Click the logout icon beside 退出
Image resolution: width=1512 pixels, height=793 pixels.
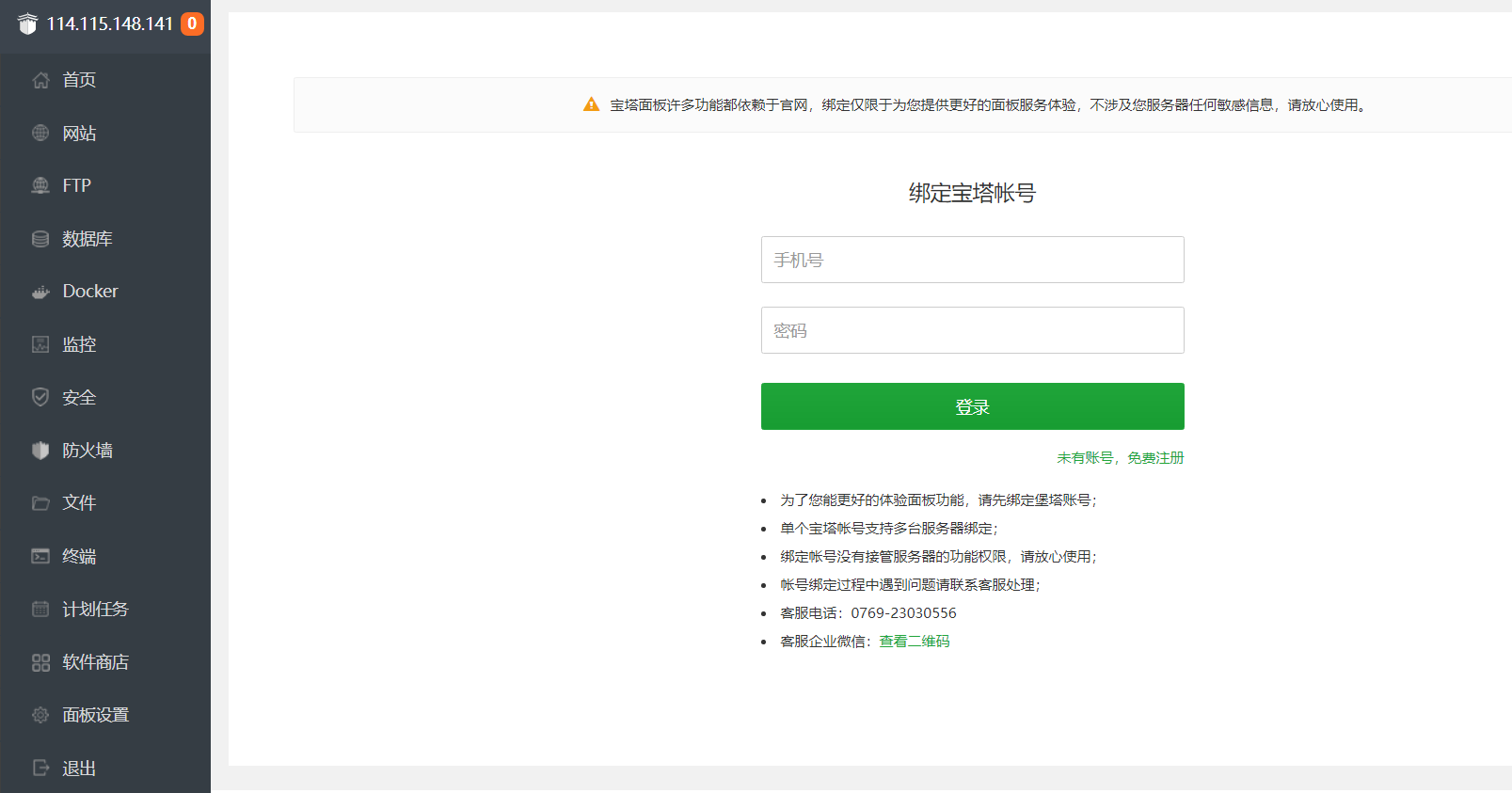point(40,768)
